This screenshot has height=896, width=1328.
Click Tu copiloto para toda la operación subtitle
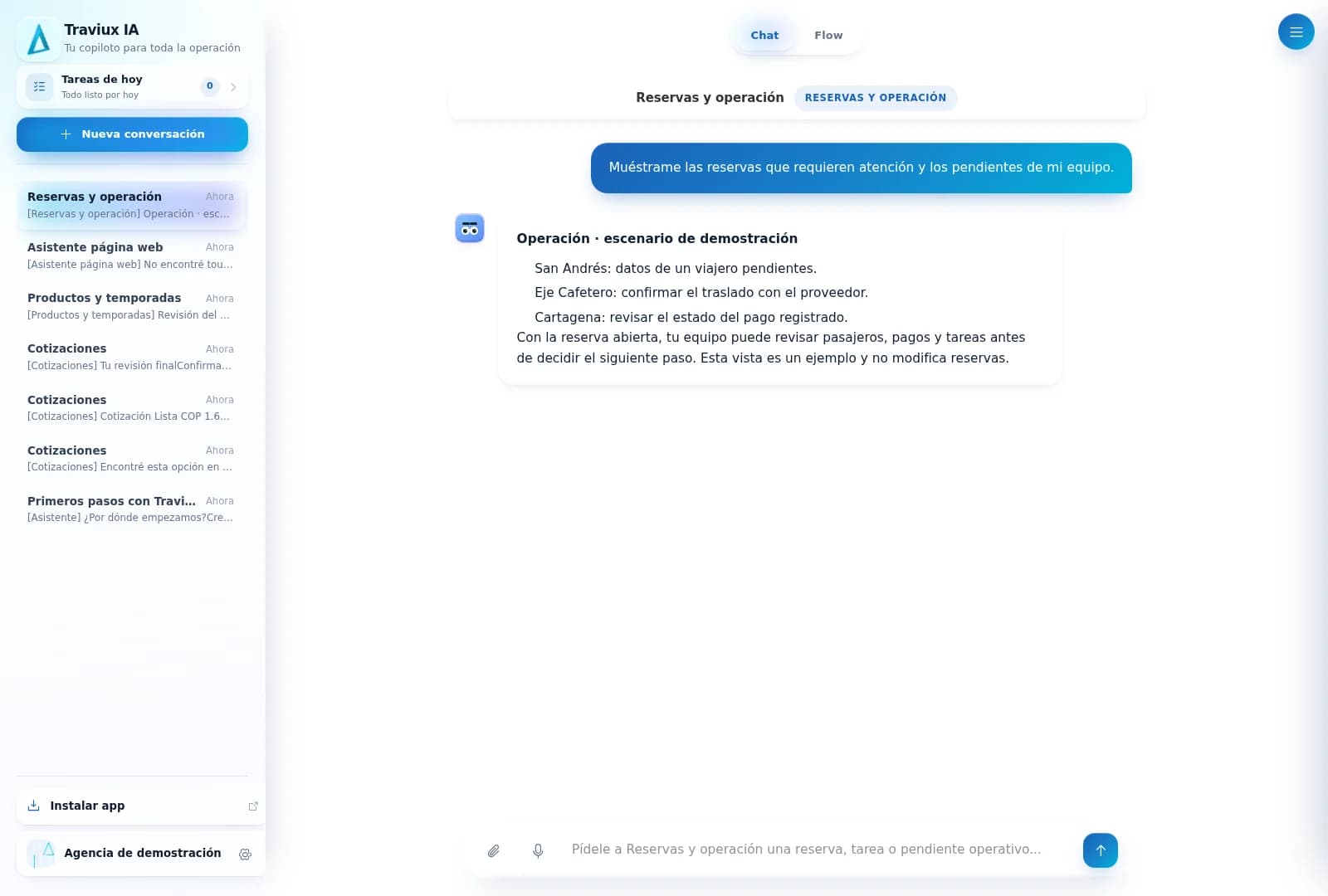pyautogui.click(x=152, y=48)
